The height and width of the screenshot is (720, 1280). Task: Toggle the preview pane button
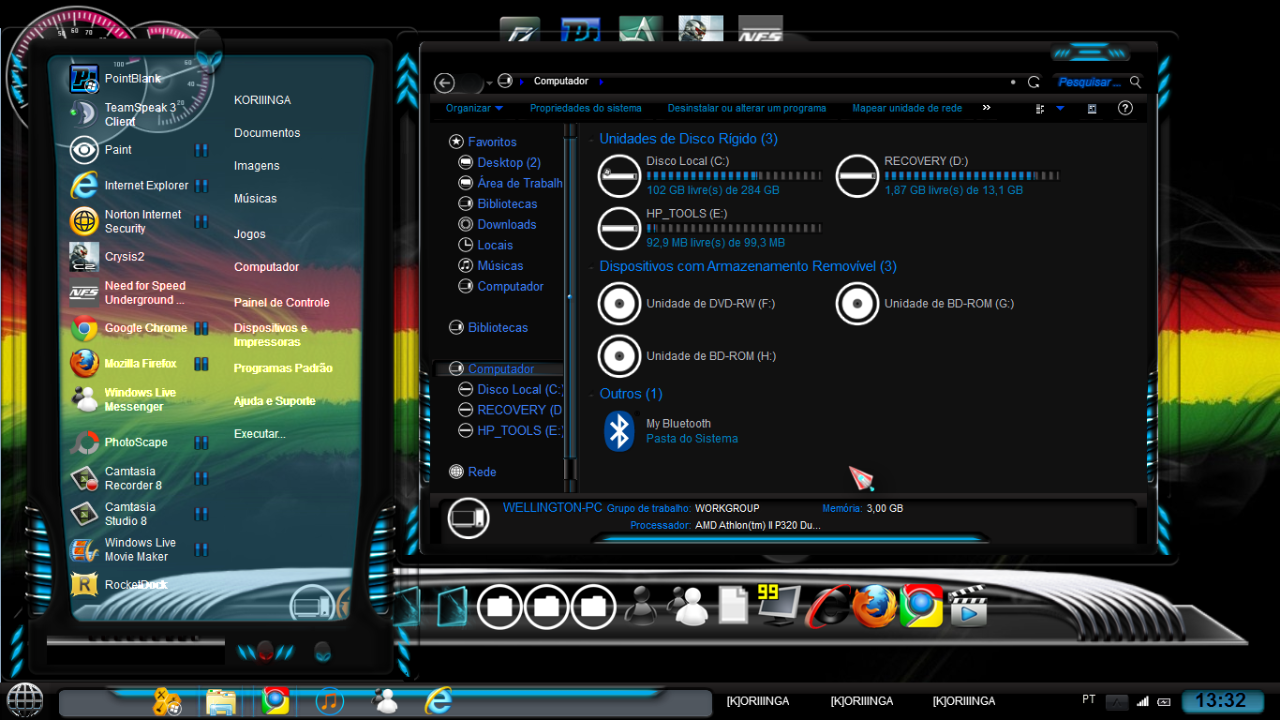1092,108
